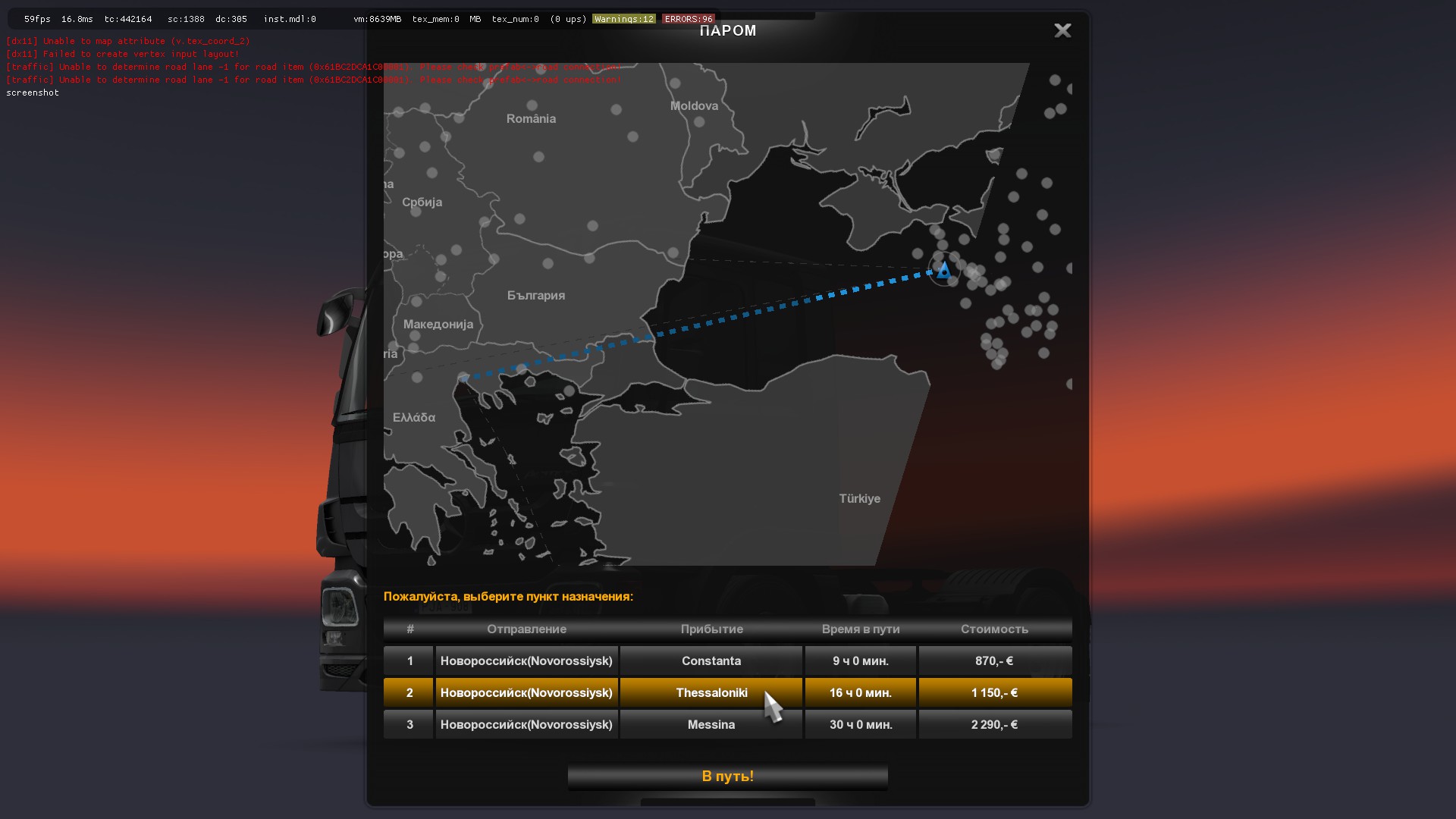The width and height of the screenshot is (1456, 819).
Task: Click the blue ferry port marker on map
Action: [x=943, y=270]
